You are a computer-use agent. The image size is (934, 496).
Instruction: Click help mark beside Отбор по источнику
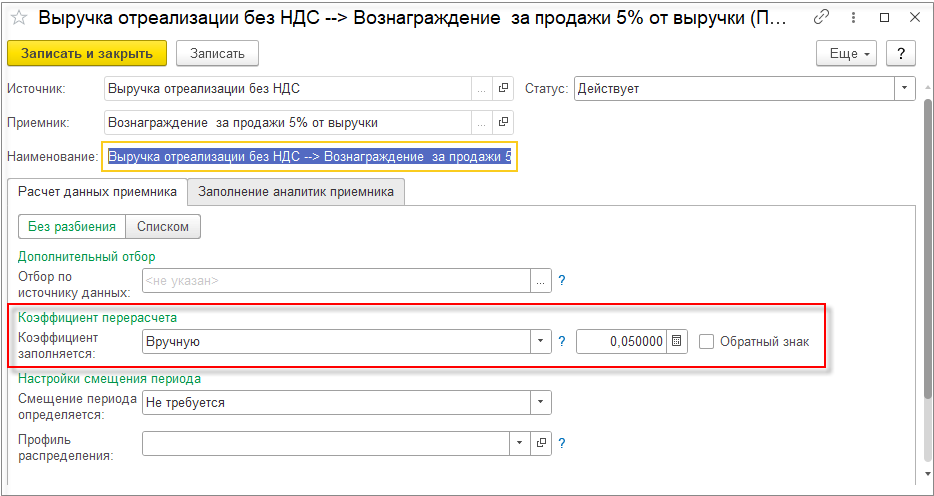pos(562,281)
